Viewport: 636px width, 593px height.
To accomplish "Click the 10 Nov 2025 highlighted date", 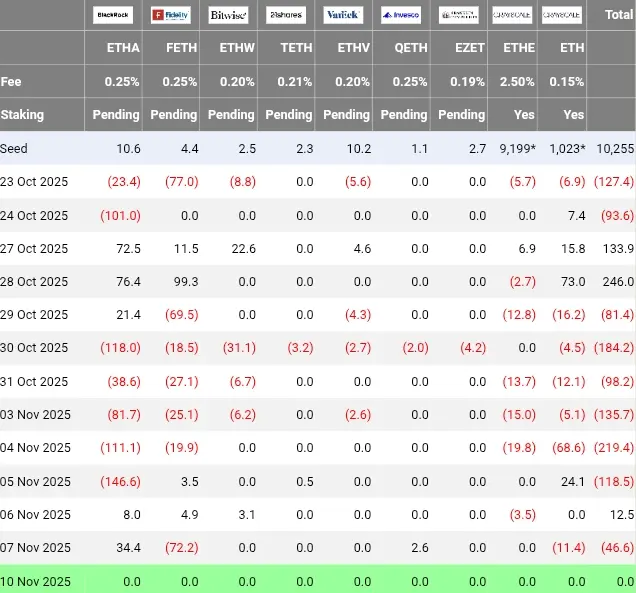I will pyautogui.click(x=35, y=580).
